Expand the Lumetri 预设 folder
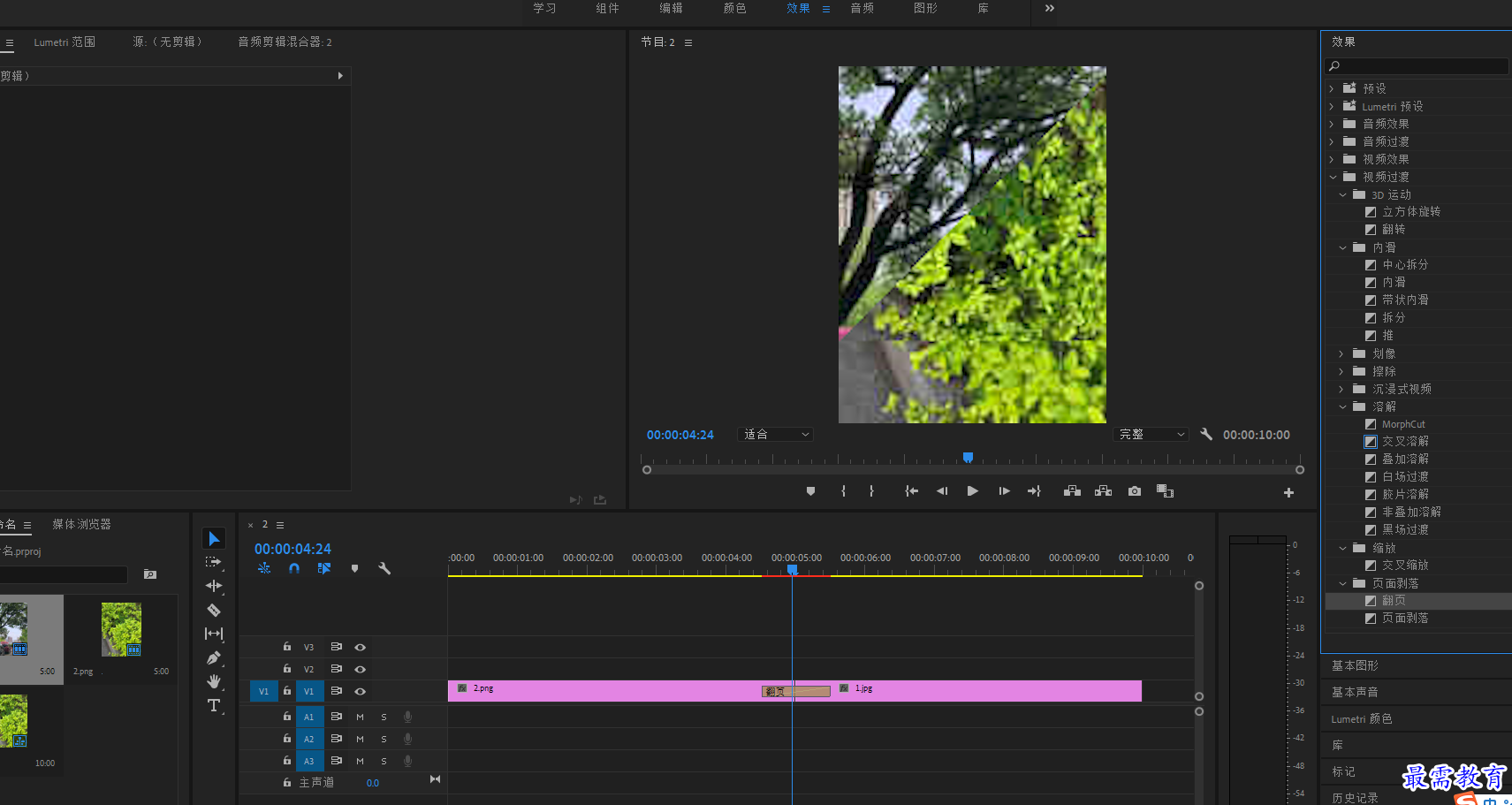 1332,106
